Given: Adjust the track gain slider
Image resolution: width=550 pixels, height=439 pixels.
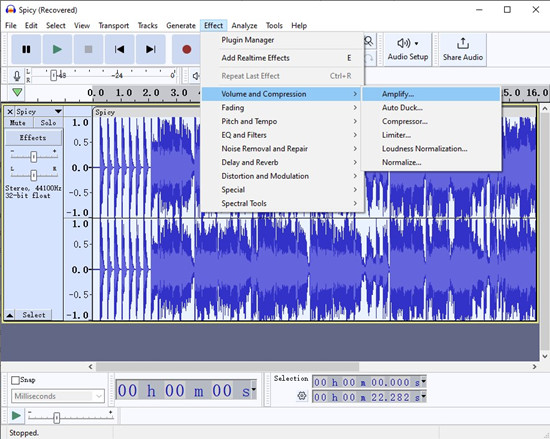Looking at the screenshot, I should pos(33,156).
